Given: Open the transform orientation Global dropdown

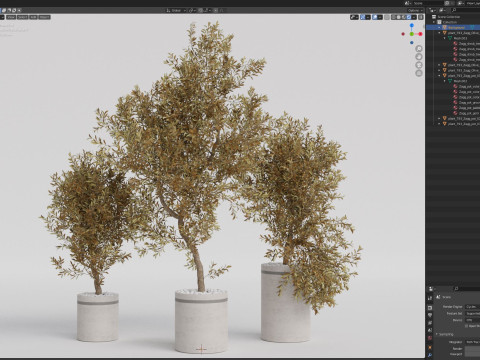Looking at the screenshot, I should pyautogui.click(x=176, y=10).
